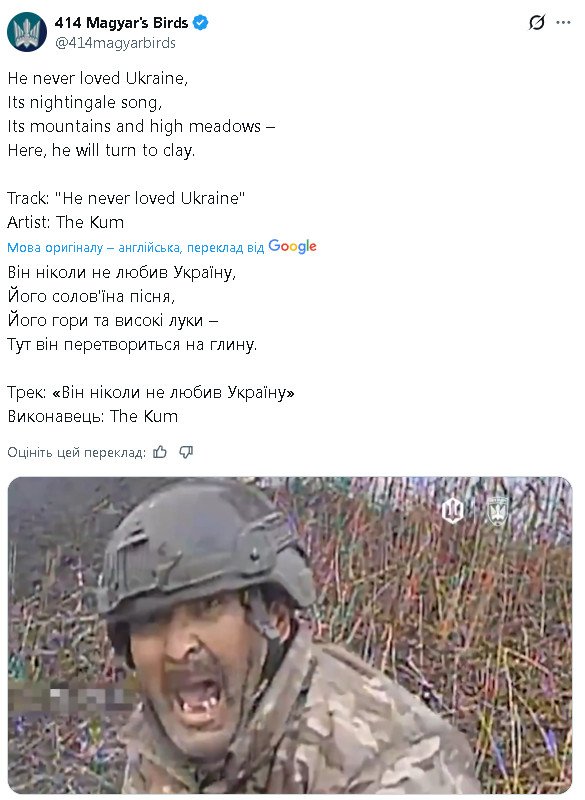
Task: Select the line 'He never loved Ukraine,'
Action: (97, 78)
